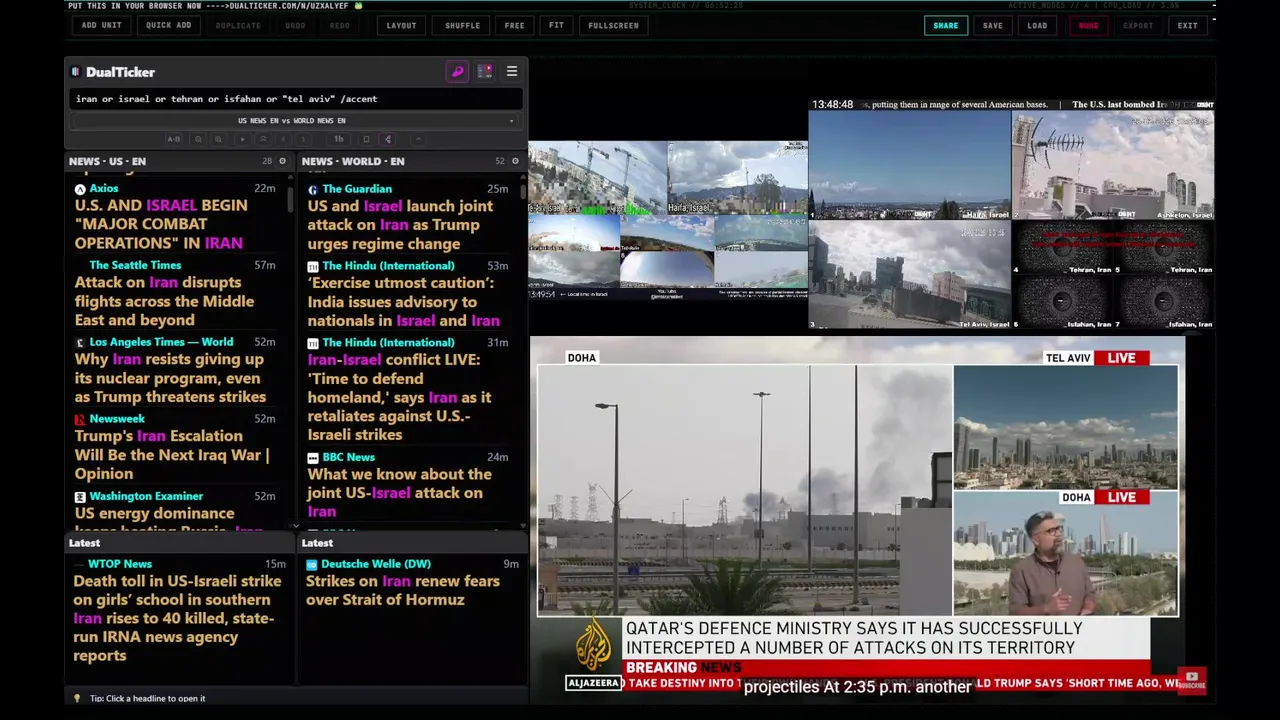The height and width of the screenshot is (720, 1280).
Task: Click the Ashkelon, Israel camera feed
Action: click(1113, 165)
